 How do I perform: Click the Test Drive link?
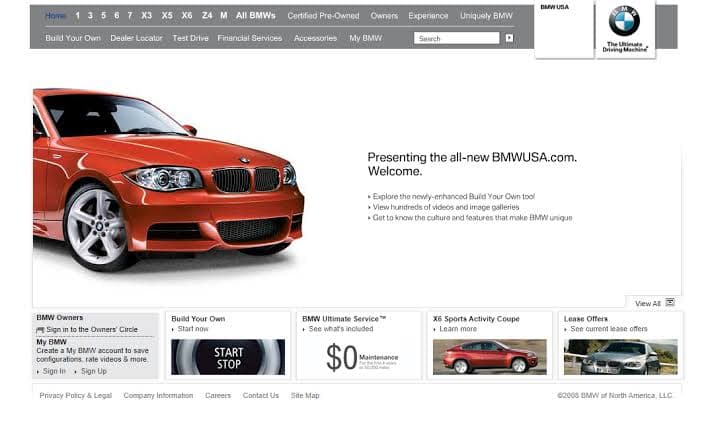(190, 38)
